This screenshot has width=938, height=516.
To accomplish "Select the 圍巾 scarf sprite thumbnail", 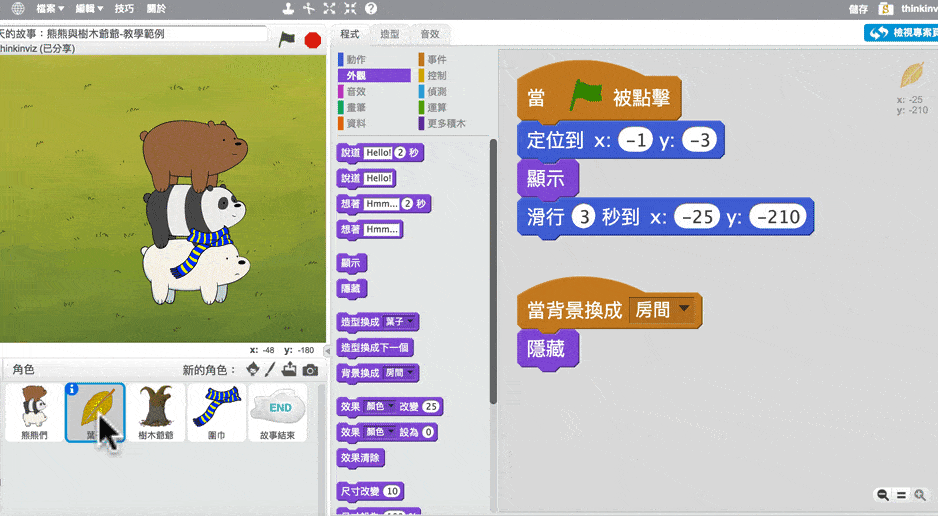I will [x=217, y=413].
